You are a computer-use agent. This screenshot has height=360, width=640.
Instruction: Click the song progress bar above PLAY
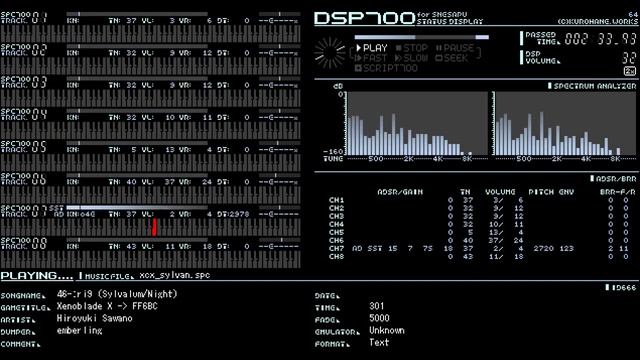(x=422, y=37)
